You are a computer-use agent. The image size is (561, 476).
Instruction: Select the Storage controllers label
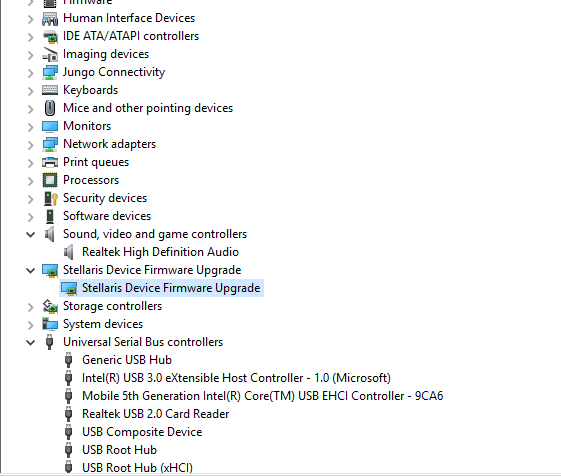pyautogui.click(x=112, y=306)
